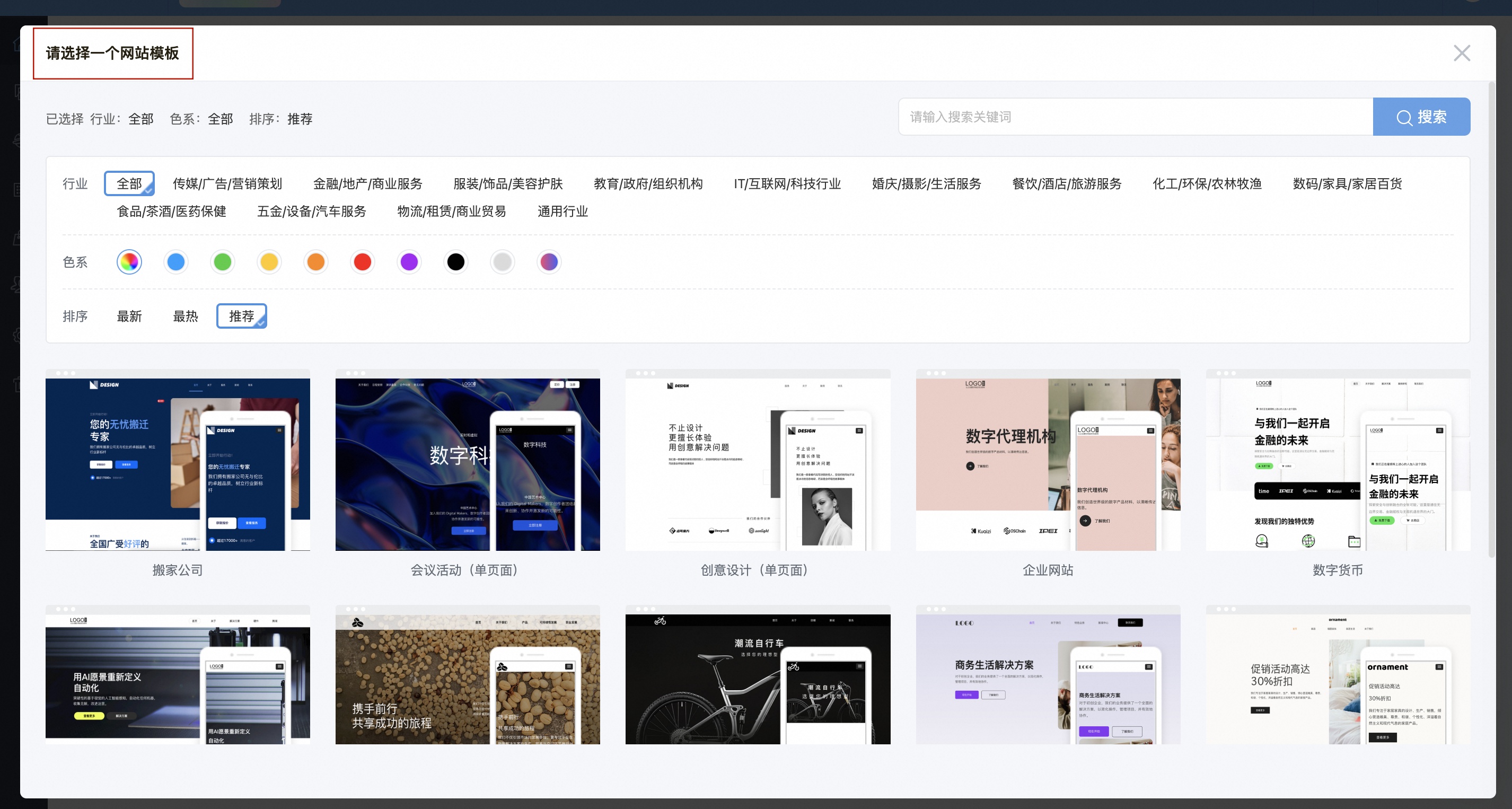Filter templates by blue color
1512x809 pixels.
175,262
